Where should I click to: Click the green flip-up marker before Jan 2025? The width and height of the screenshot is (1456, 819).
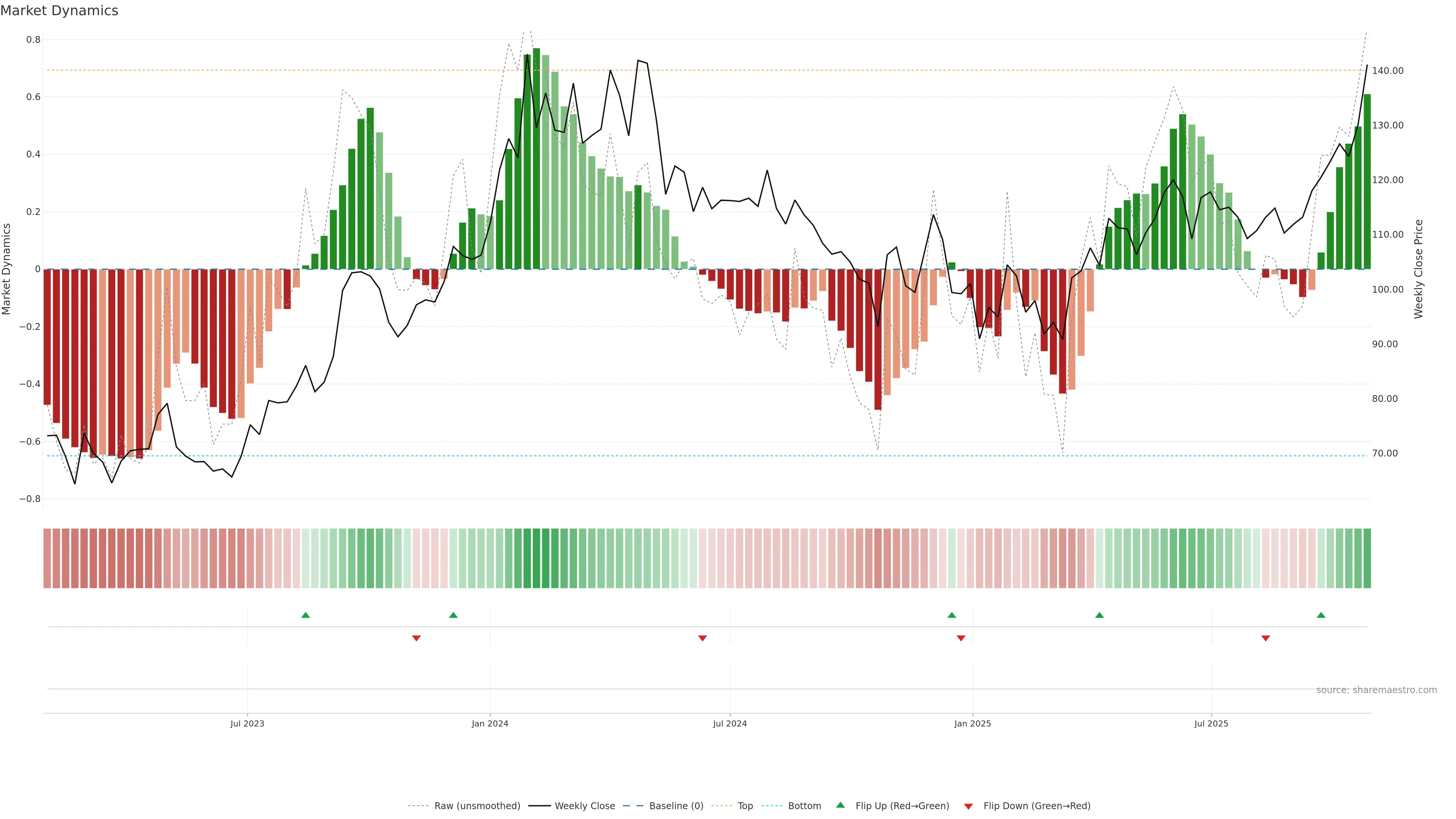click(952, 615)
